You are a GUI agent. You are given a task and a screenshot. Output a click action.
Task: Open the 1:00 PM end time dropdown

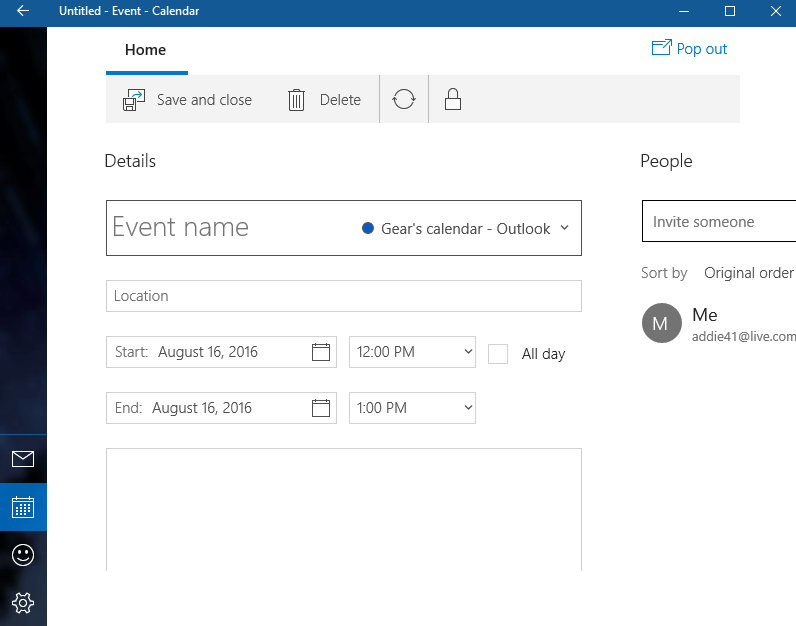pyautogui.click(x=412, y=408)
